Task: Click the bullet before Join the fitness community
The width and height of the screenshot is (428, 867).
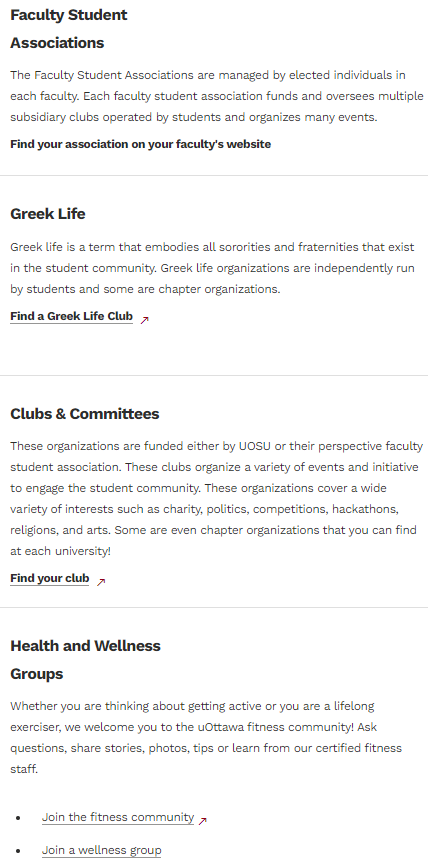Action: click(x=18, y=818)
